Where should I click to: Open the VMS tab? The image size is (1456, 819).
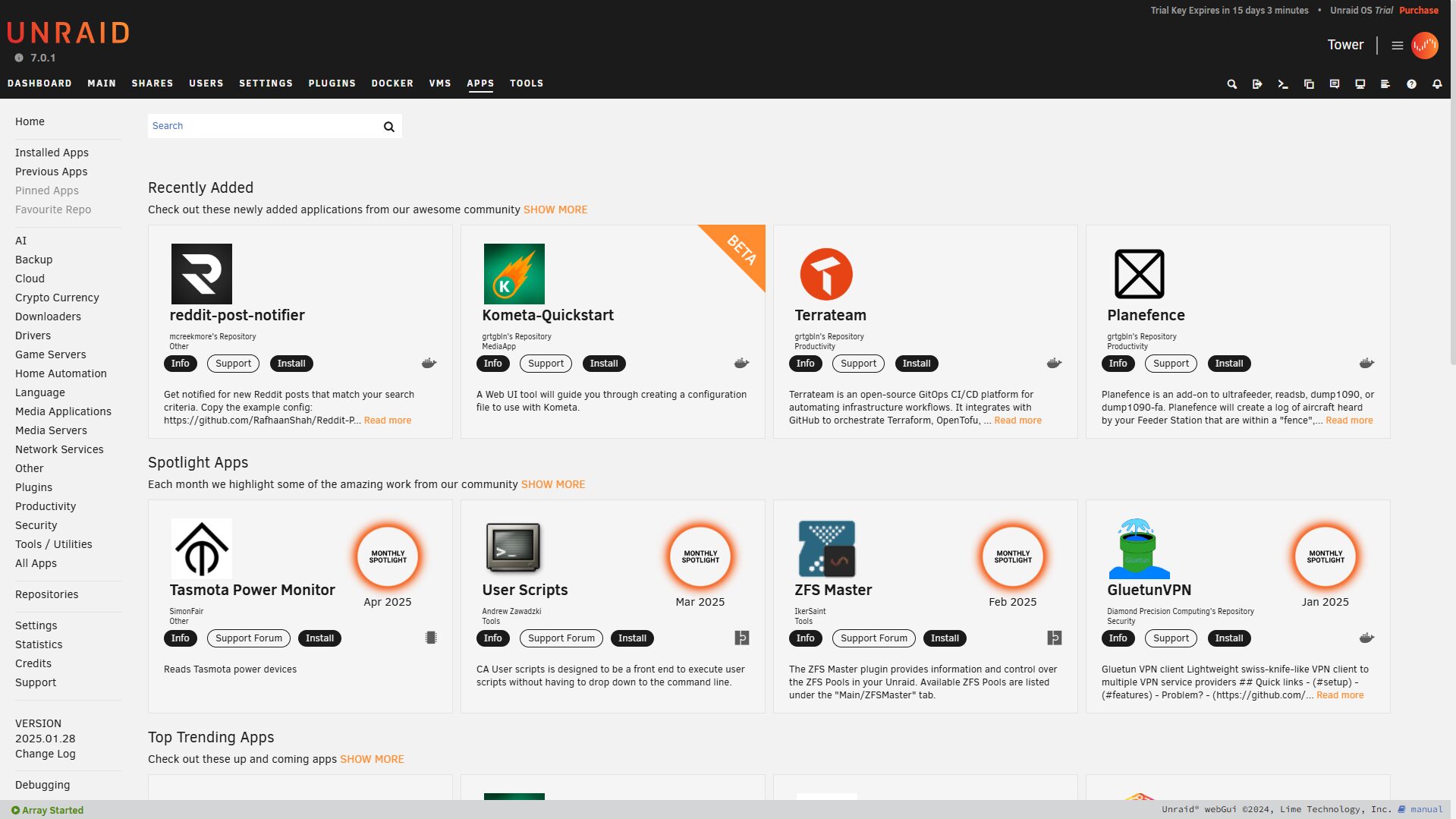(x=440, y=83)
